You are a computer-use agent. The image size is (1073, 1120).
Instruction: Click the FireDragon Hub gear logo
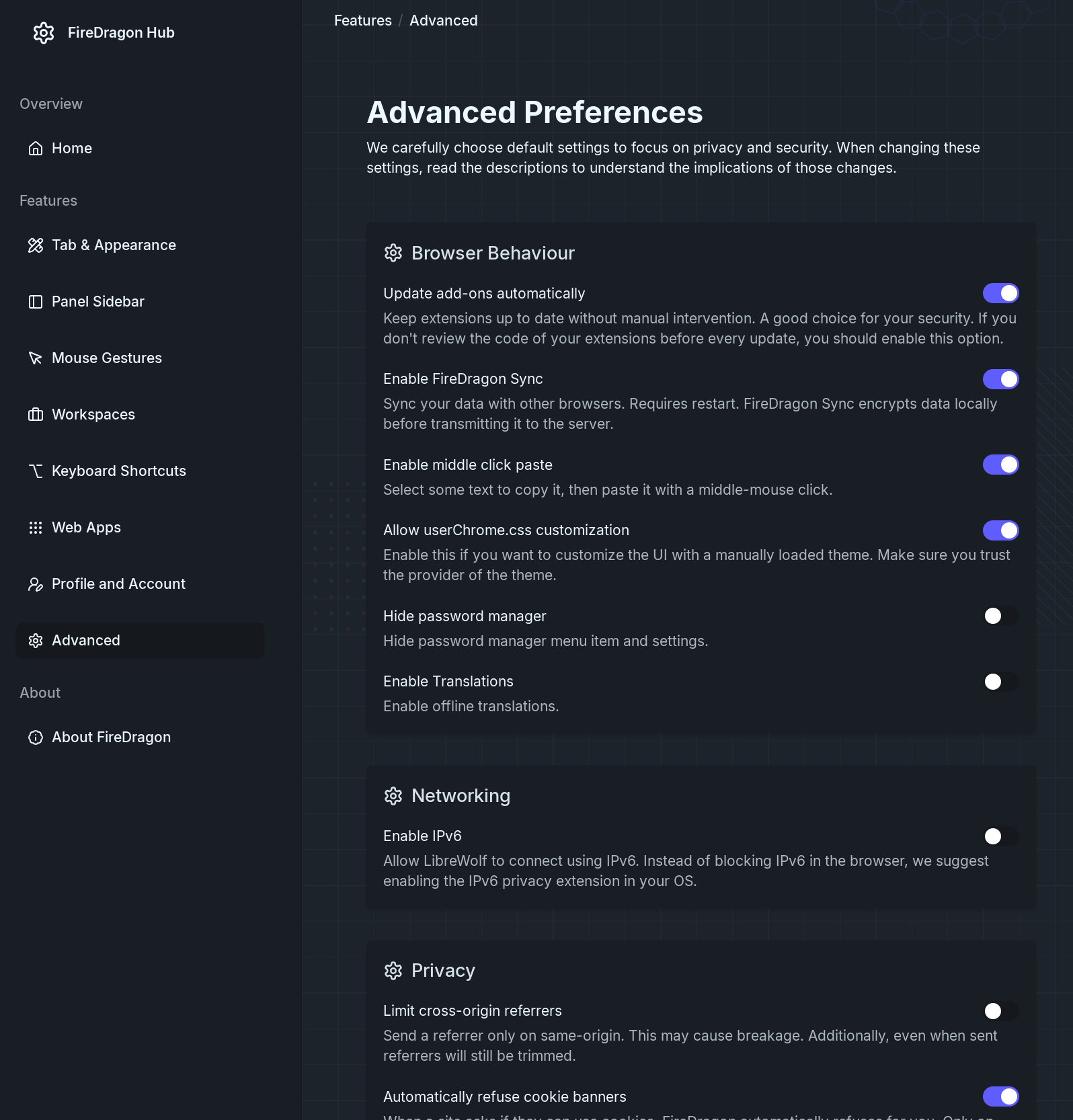[44, 33]
